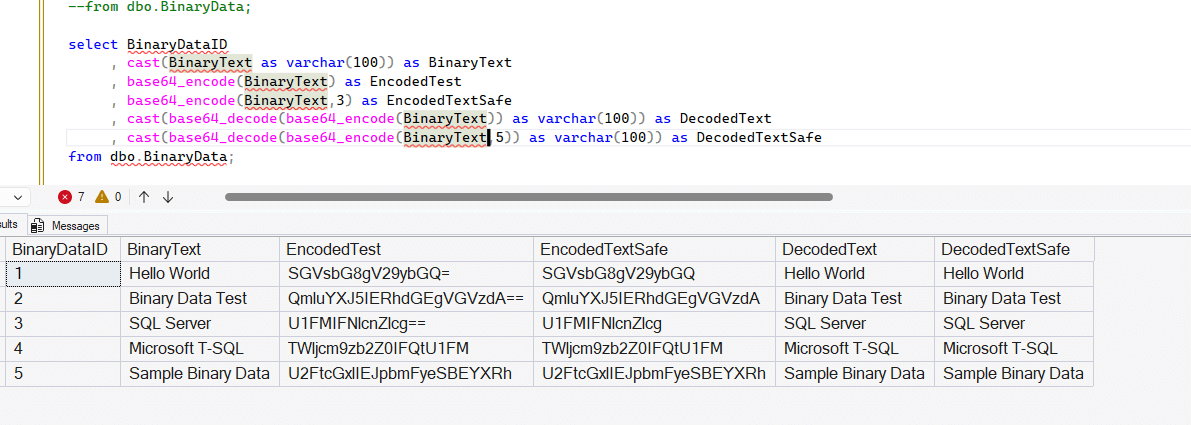Click final 'from dbo.BinaryData;' line in editor
1191x425 pixels.
151,156
